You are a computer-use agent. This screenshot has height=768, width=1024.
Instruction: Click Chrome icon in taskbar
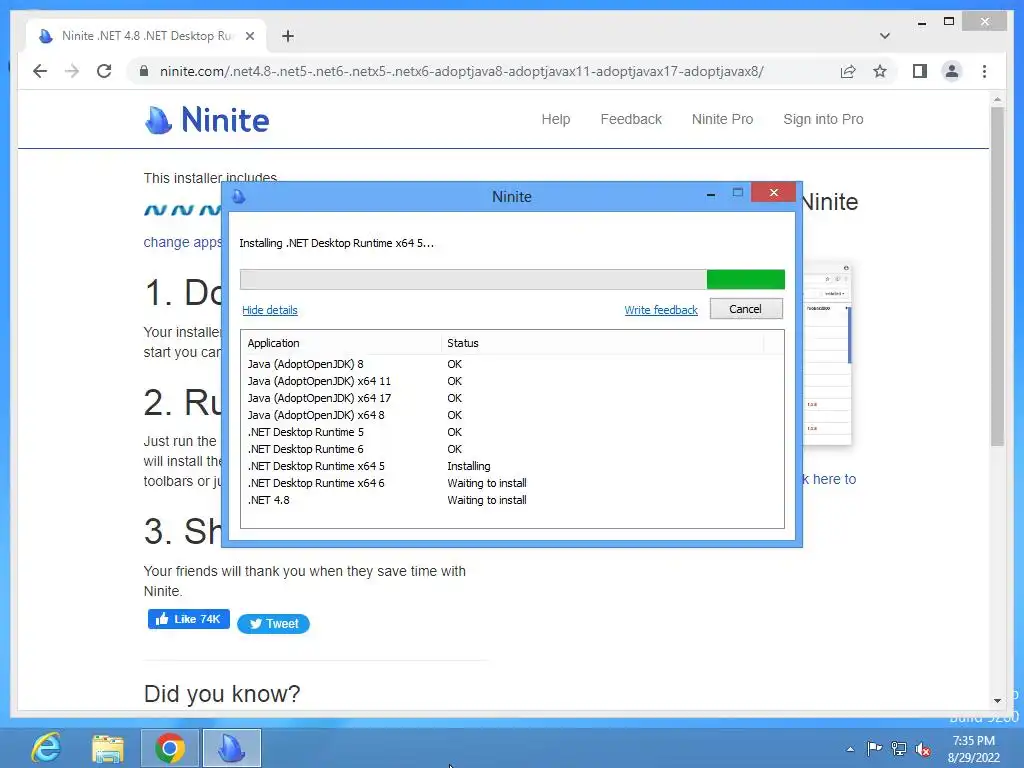point(170,748)
